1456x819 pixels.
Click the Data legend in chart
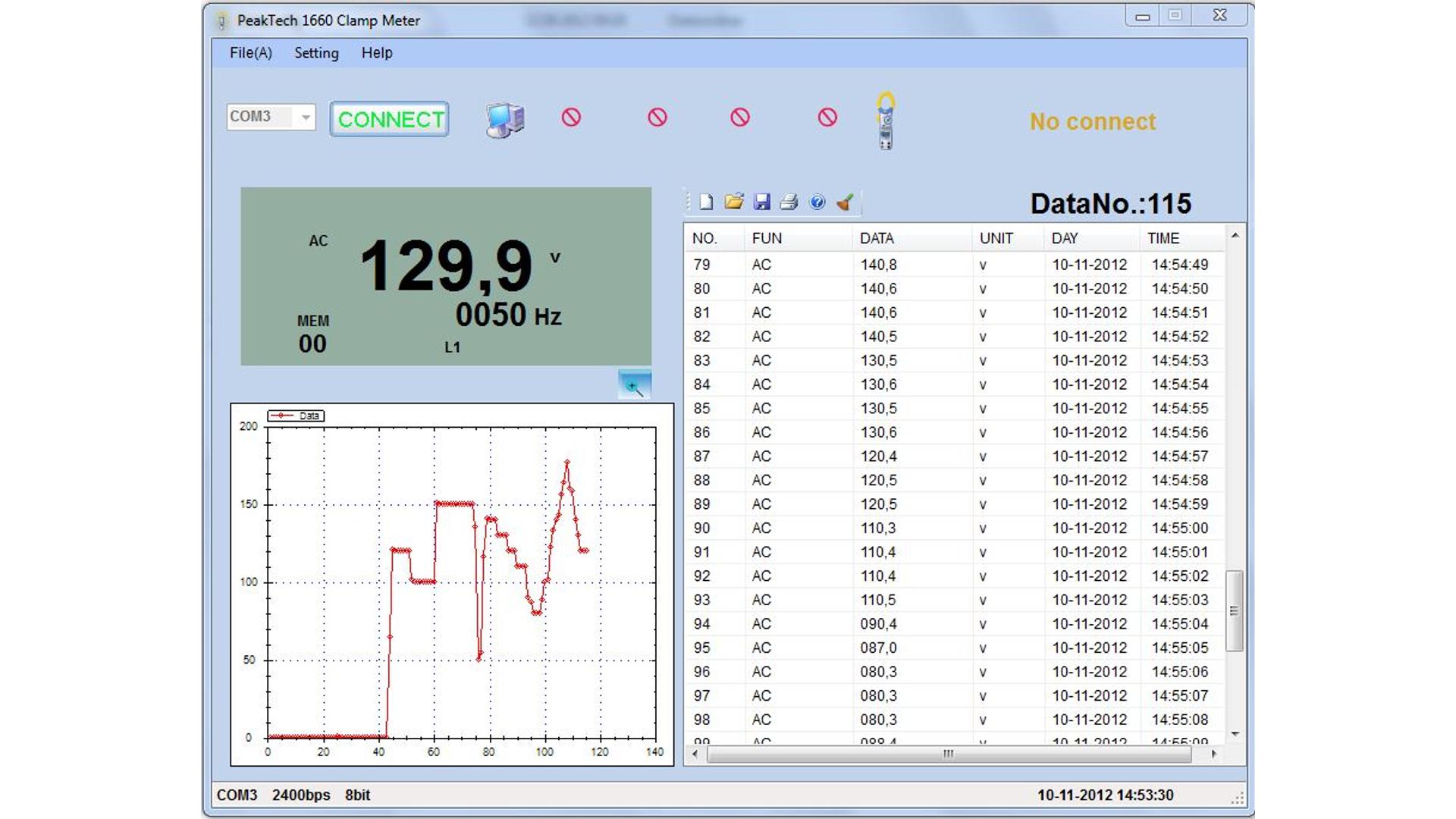point(296,416)
